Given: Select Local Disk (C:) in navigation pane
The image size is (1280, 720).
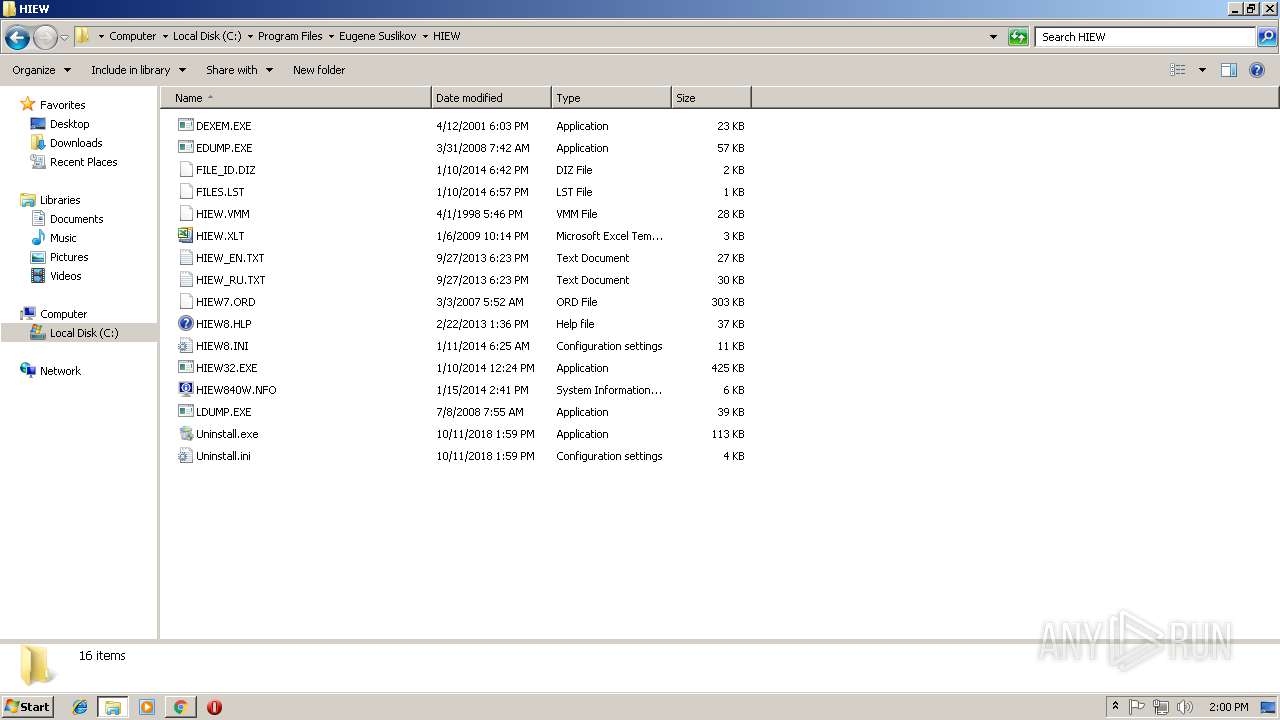Looking at the screenshot, I should click(x=84, y=333).
